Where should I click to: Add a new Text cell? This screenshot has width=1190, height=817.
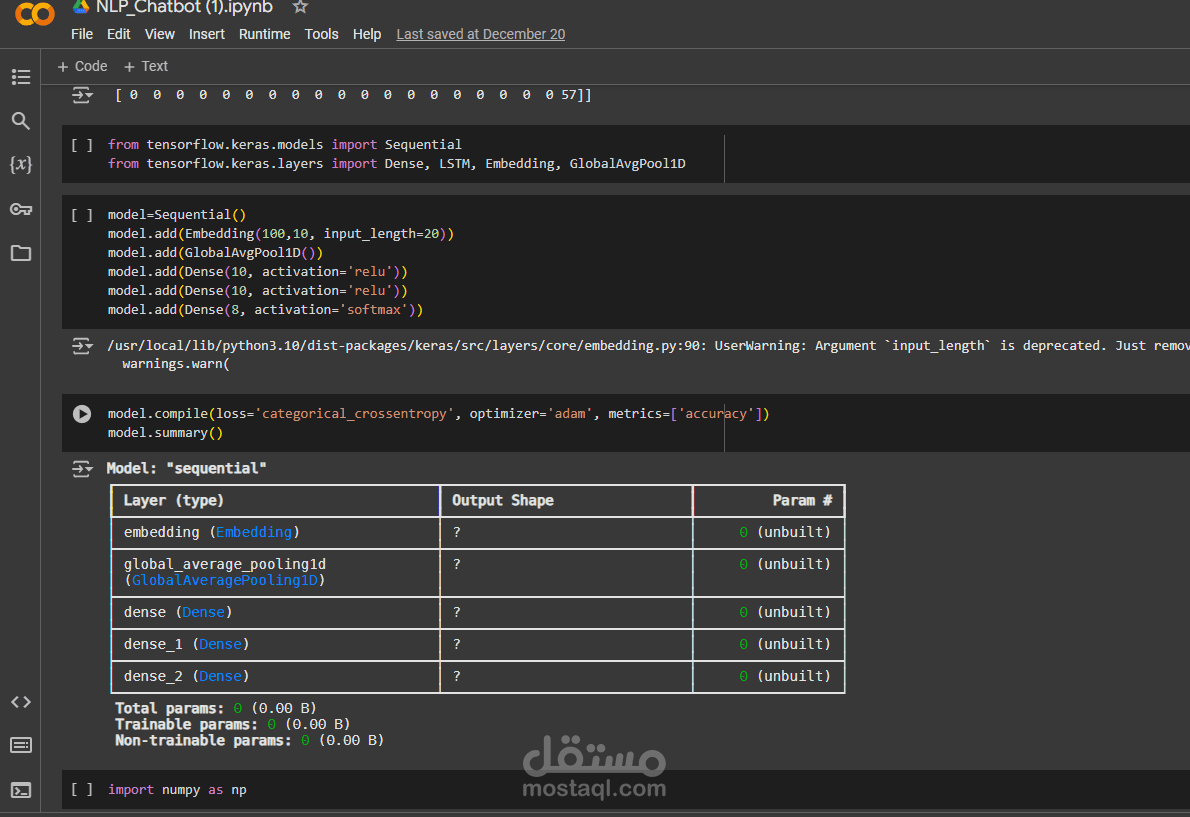tap(146, 67)
